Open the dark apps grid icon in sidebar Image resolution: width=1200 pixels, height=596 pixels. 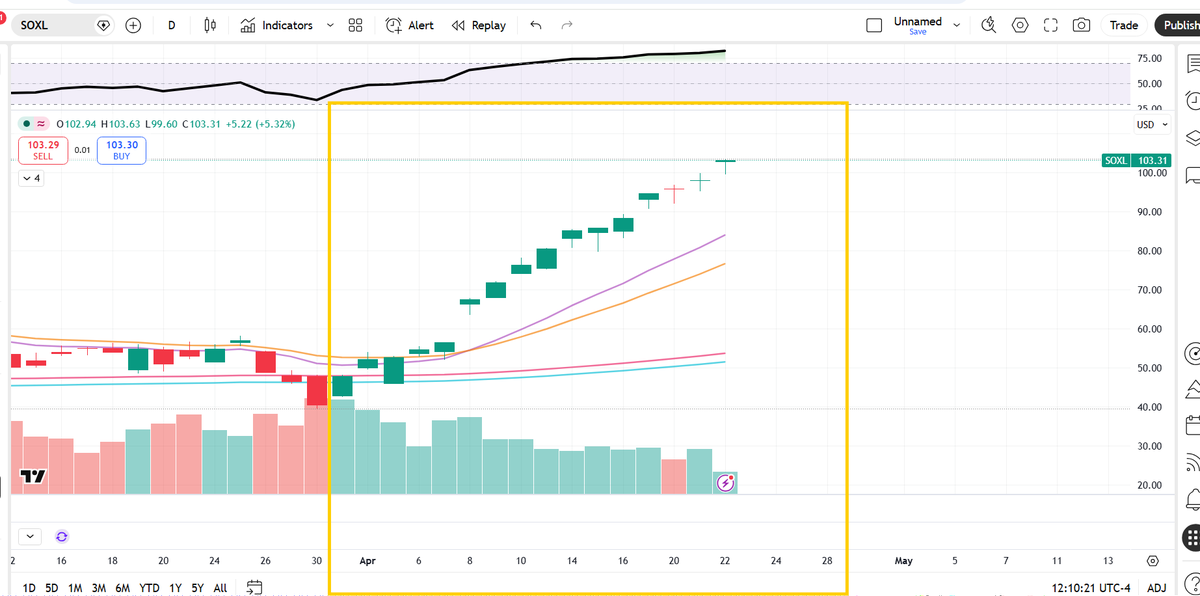[1192, 536]
